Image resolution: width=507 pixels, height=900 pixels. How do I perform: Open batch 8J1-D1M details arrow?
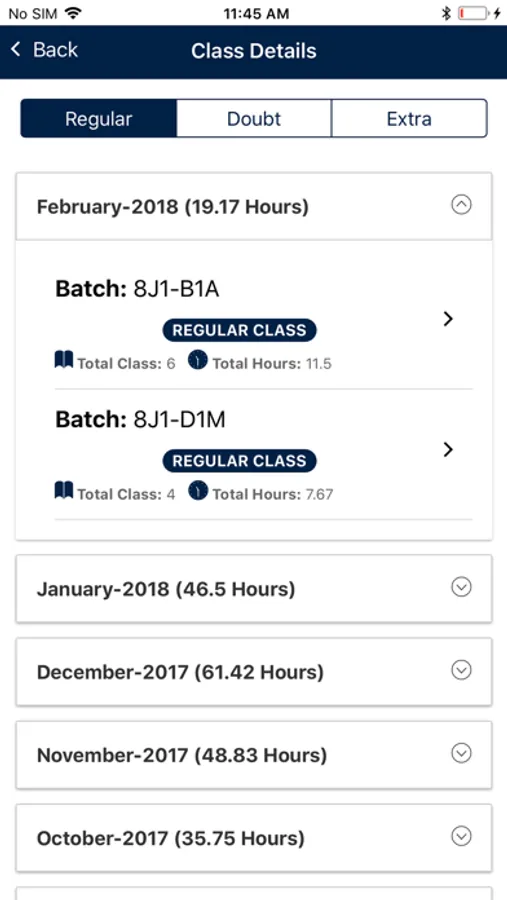click(448, 449)
